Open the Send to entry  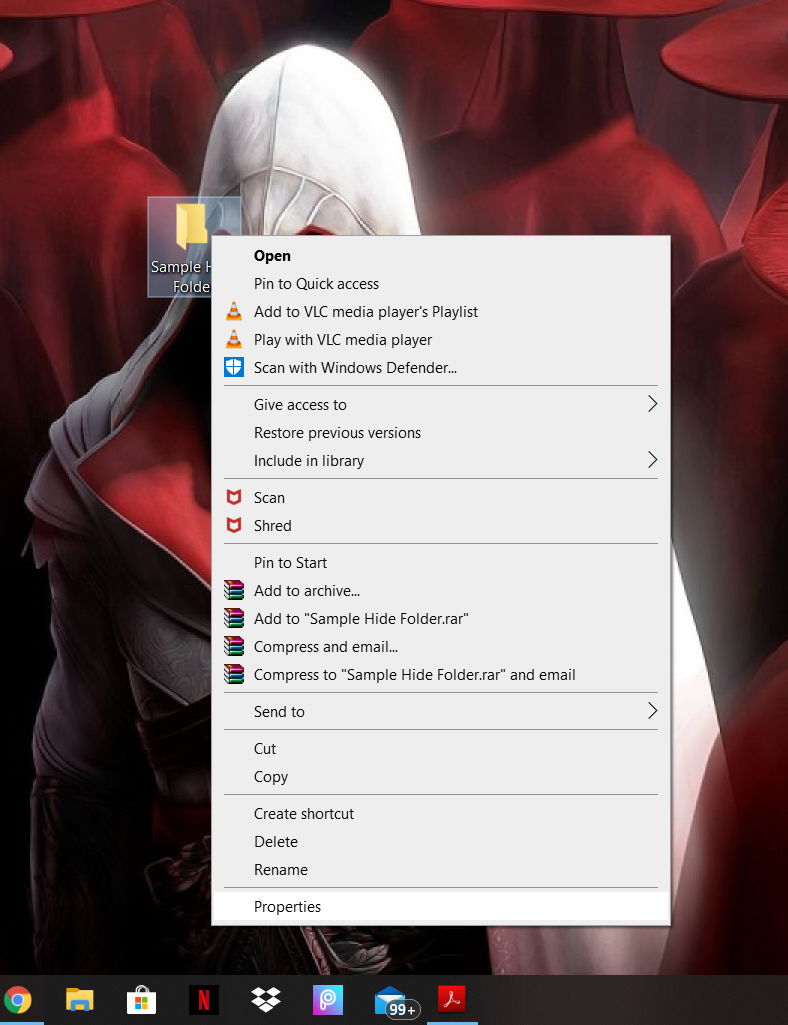[x=441, y=711]
